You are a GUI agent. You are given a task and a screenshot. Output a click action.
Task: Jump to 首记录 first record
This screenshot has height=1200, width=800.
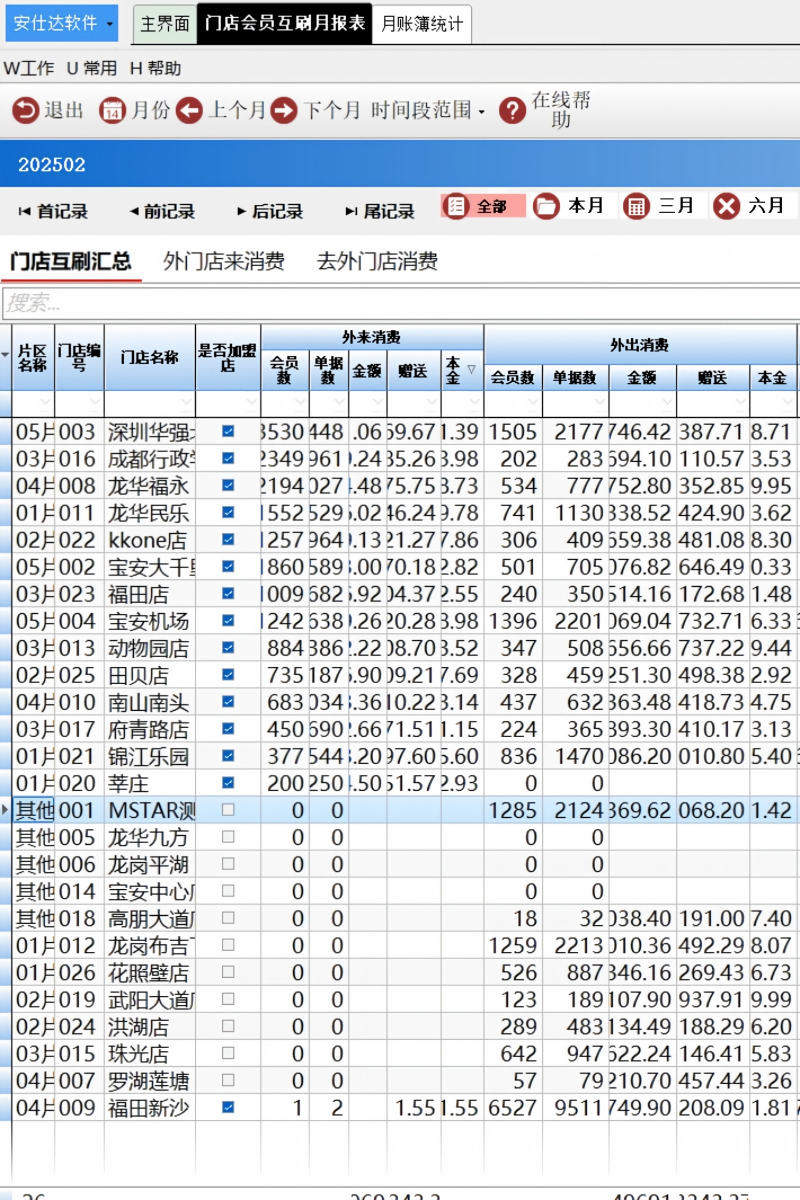coord(53,211)
